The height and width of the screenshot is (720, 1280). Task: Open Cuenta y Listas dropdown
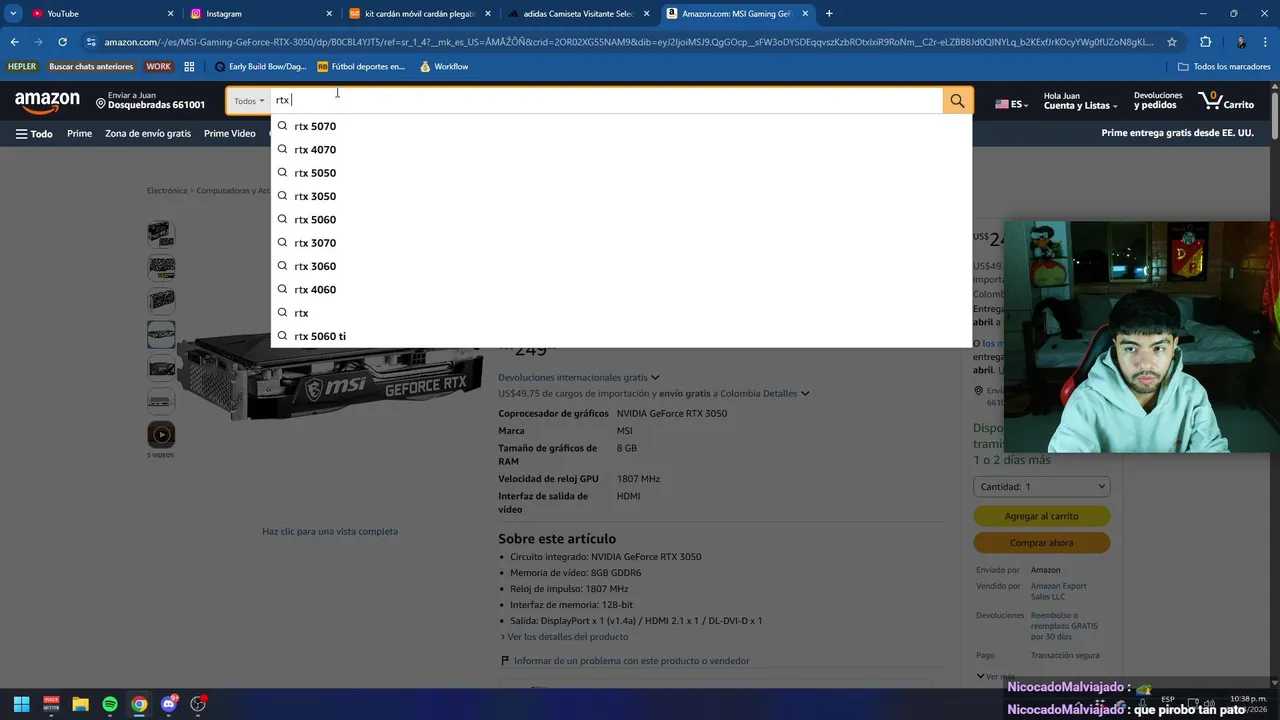coord(1080,101)
